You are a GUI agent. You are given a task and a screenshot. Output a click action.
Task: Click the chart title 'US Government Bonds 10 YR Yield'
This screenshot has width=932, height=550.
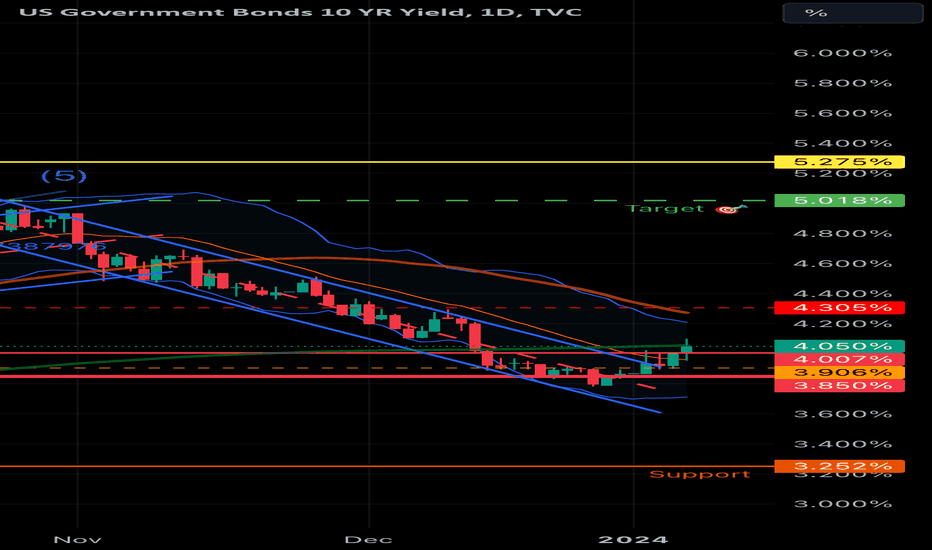pos(245,12)
